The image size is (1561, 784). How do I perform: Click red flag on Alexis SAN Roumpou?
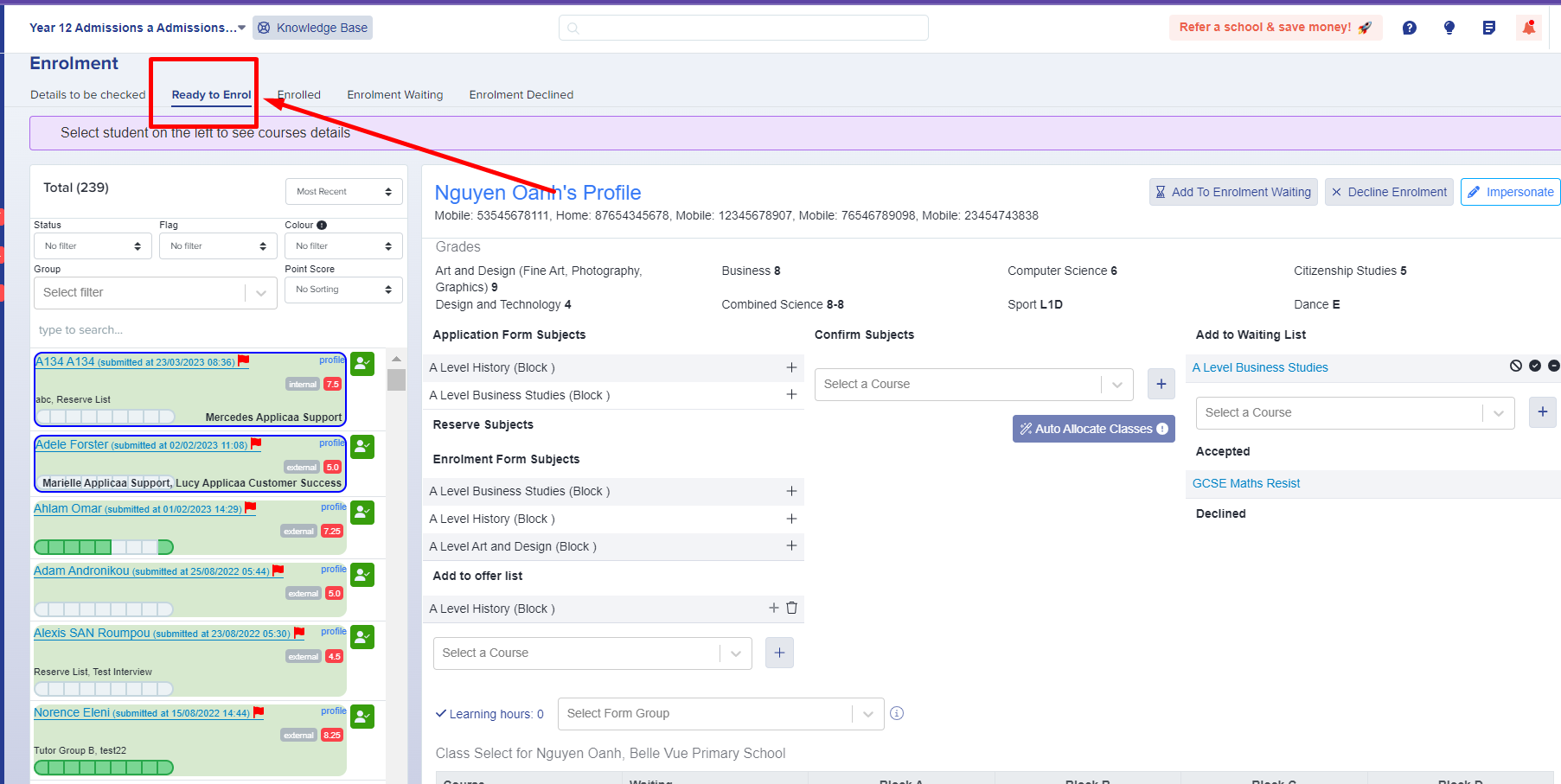tap(299, 633)
